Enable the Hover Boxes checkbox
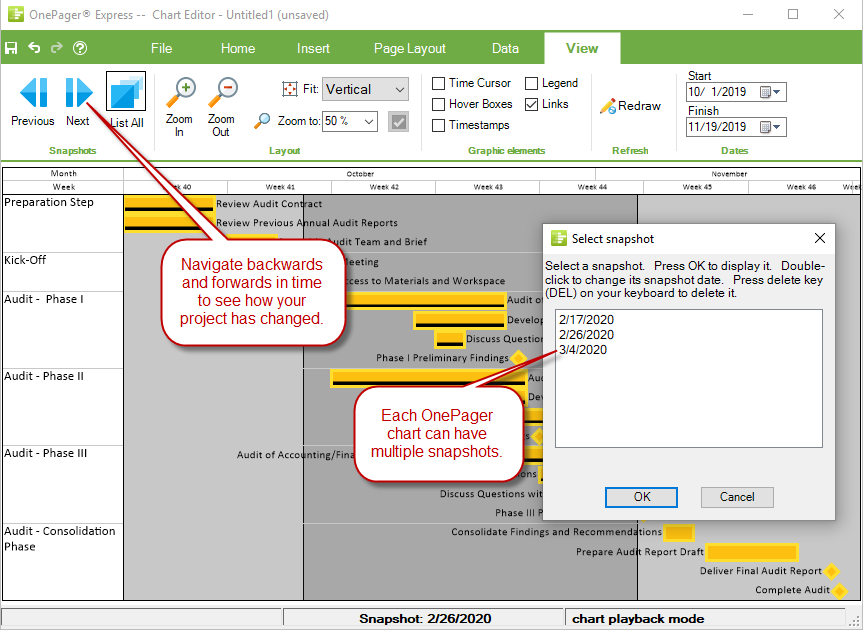The image size is (863, 630). 438,104
